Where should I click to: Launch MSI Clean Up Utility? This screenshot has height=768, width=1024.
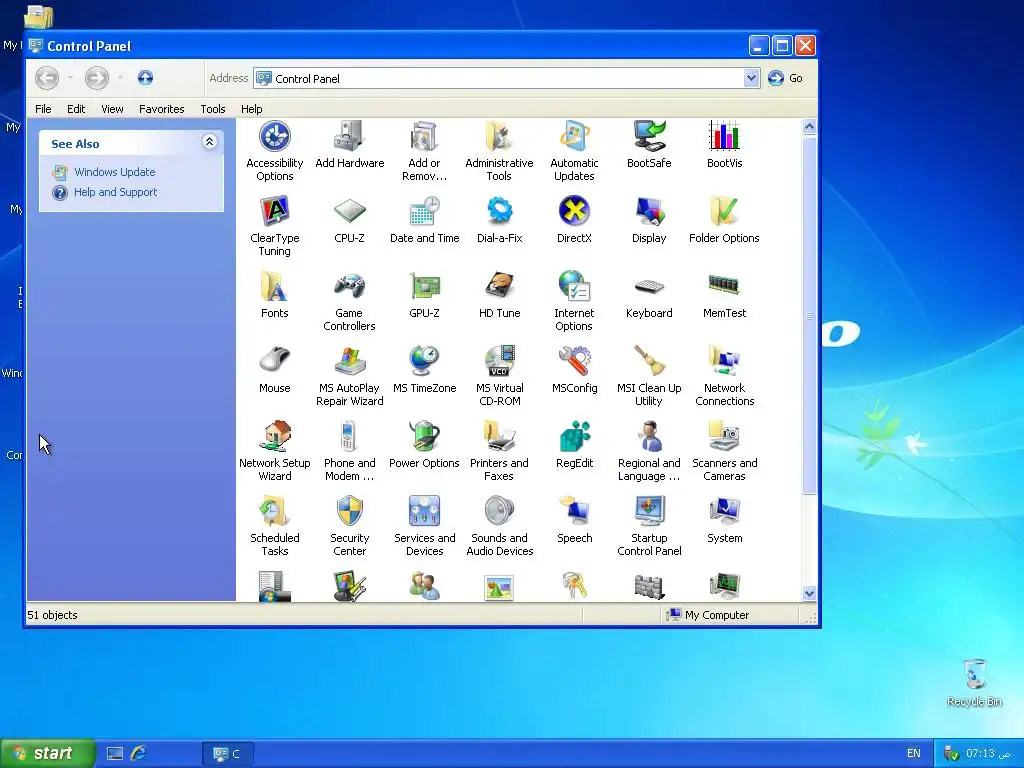(648, 377)
